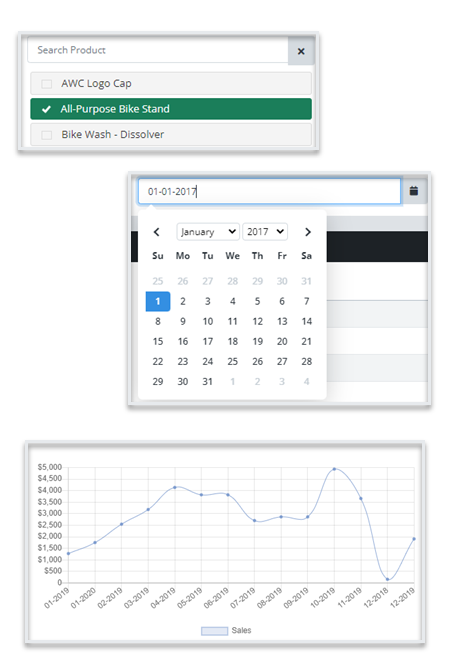Check the AWC Logo Cap checkbox
Viewport: 450px width, 664px height.
tap(47, 84)
